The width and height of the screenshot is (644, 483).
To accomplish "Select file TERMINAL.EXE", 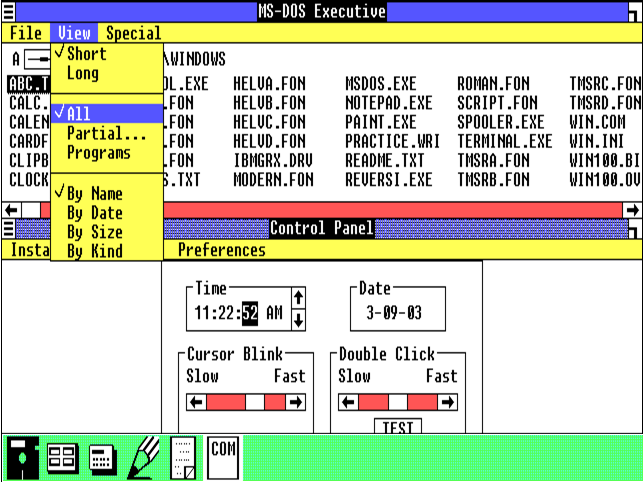I will (x=505, y=141).
